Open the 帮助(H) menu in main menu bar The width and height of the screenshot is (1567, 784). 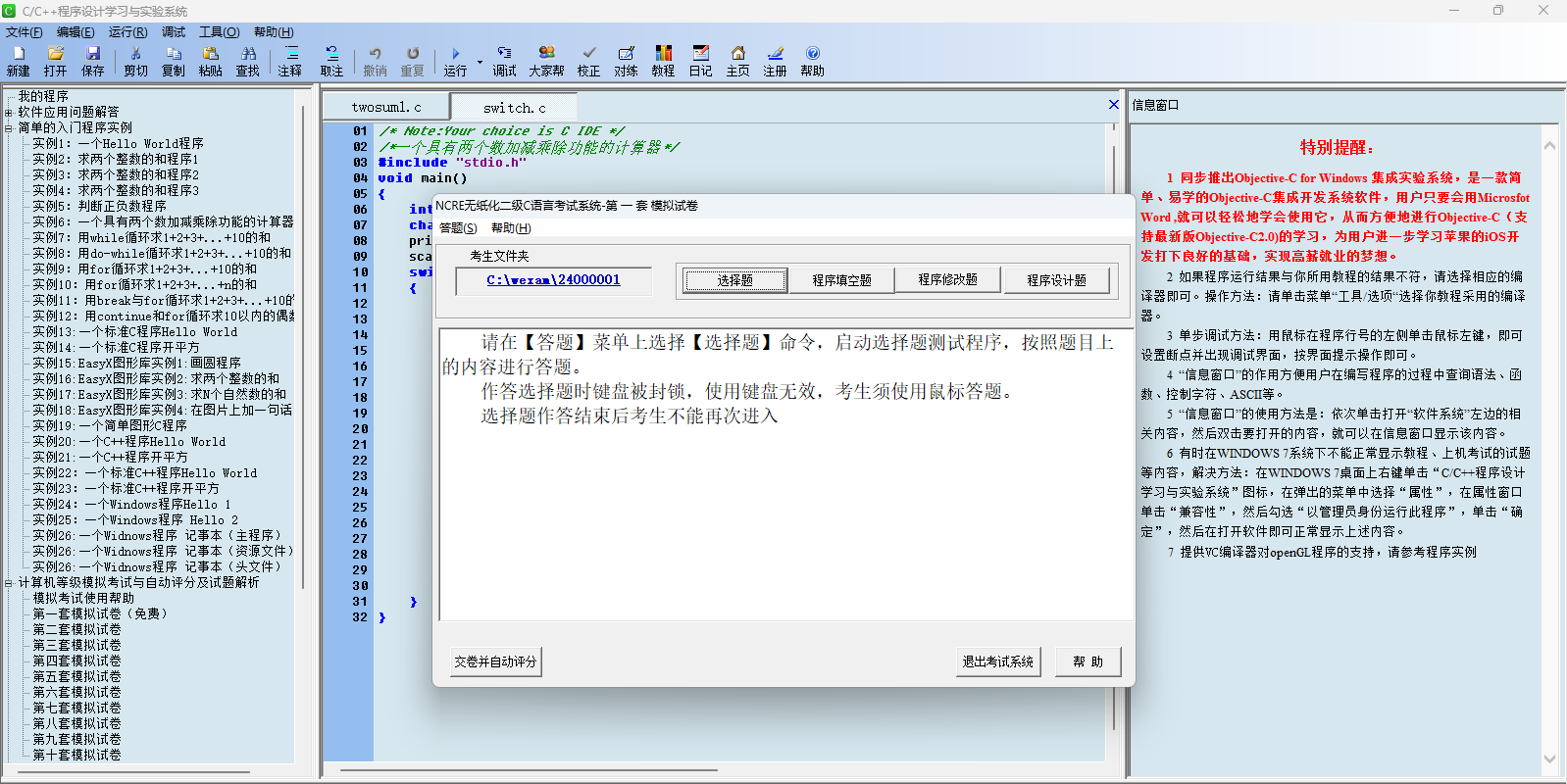(274, 32)
